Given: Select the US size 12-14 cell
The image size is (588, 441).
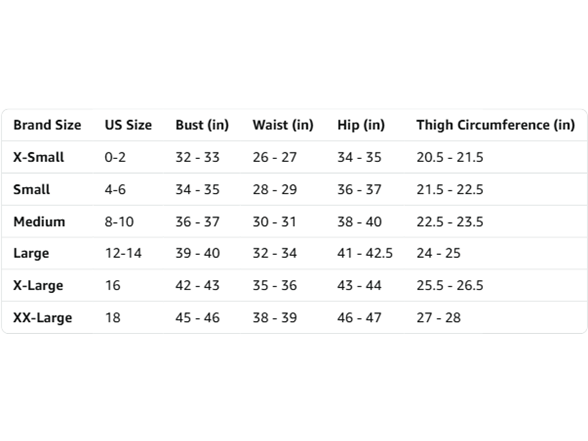Looking at the screenshot, I should pos(123,253).
